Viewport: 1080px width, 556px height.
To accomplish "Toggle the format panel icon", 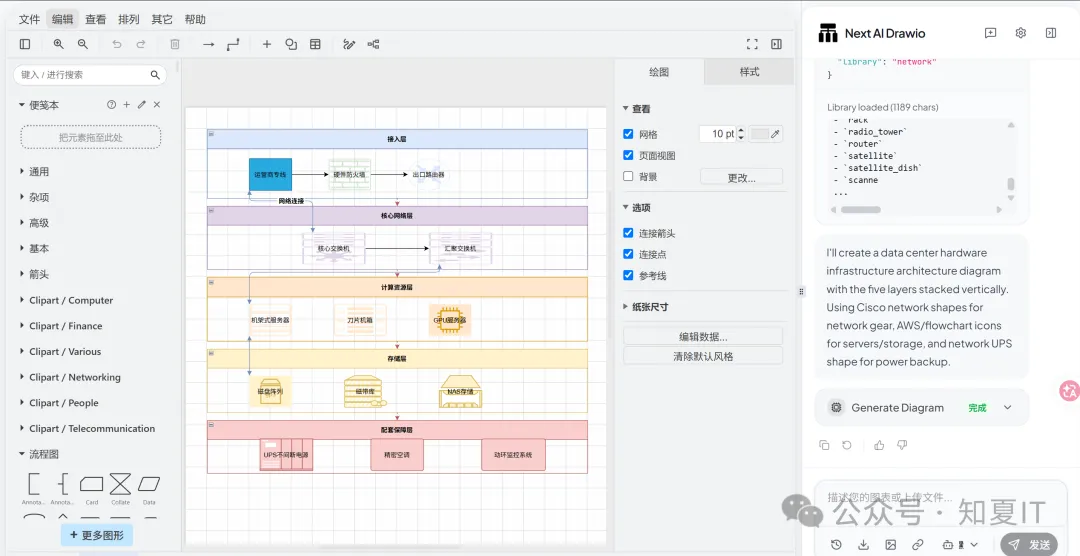I will tap(776, 44).
